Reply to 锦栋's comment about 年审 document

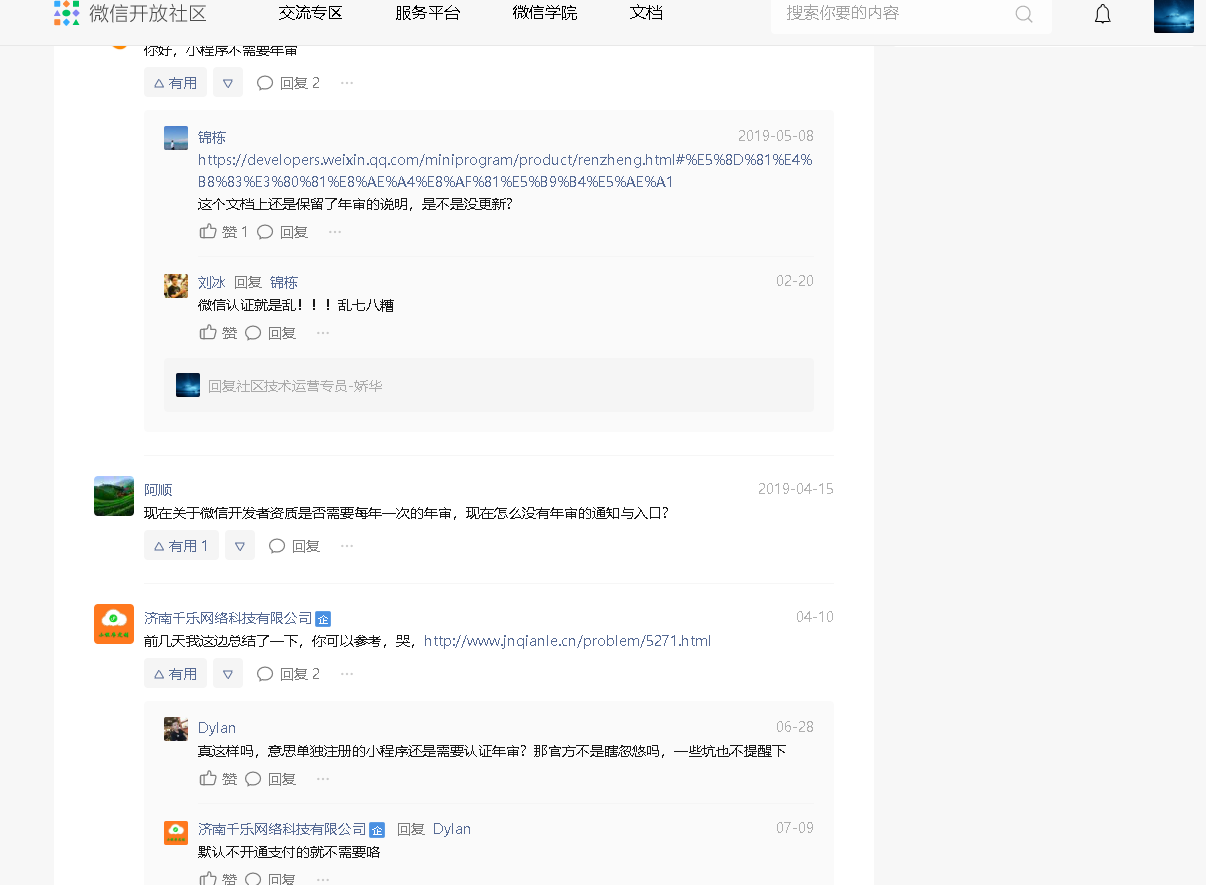[283, 232]
